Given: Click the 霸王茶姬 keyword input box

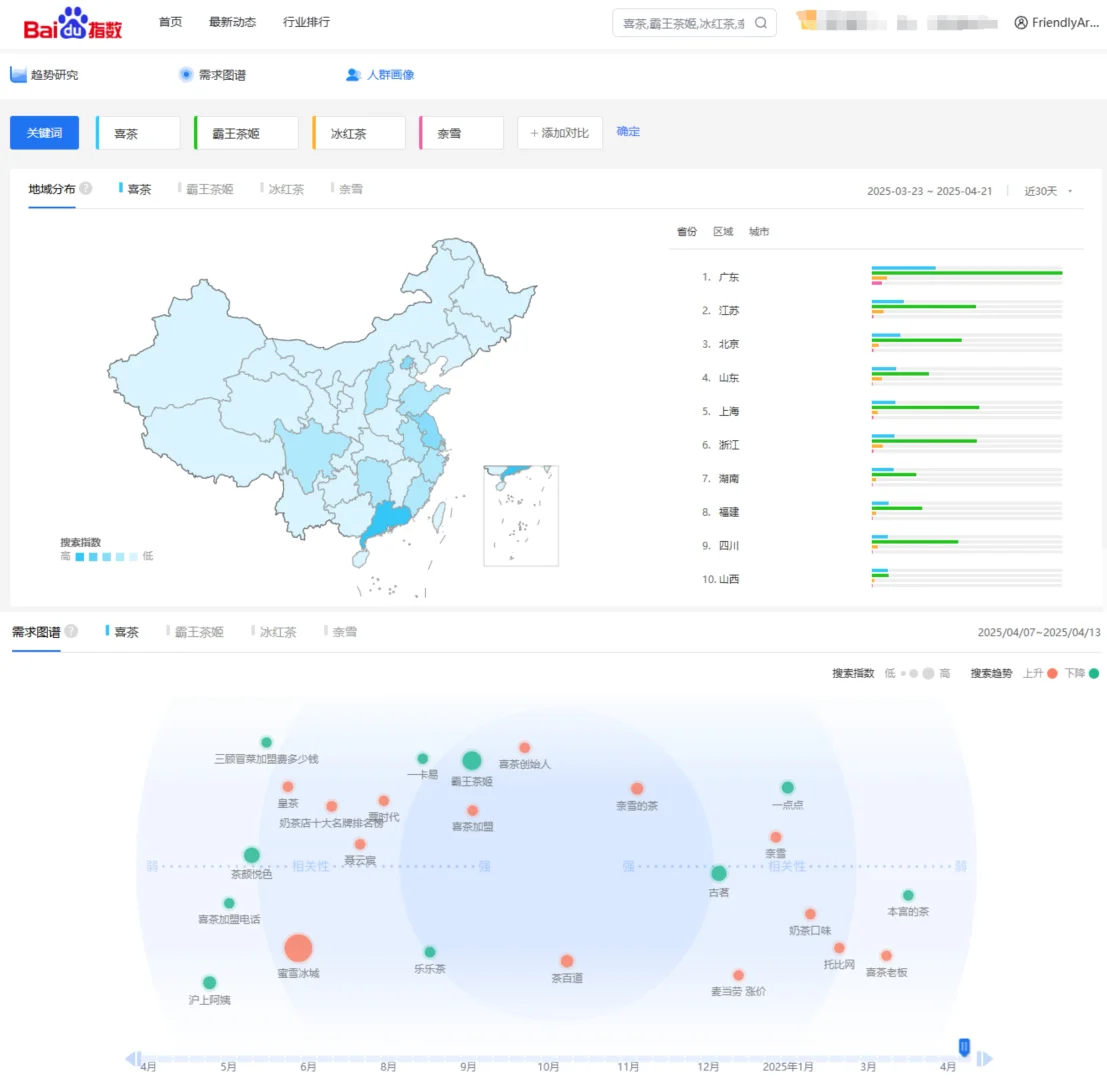Looking at the screenshot, I should pyautogui.click(x=246, y=133).
